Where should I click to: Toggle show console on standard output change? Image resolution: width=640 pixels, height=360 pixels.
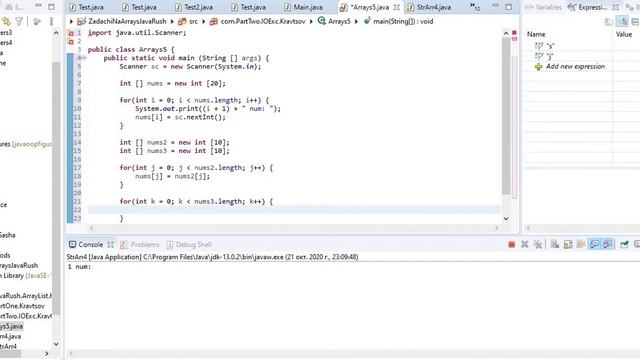pyautogui.click(x=594, y=244)
